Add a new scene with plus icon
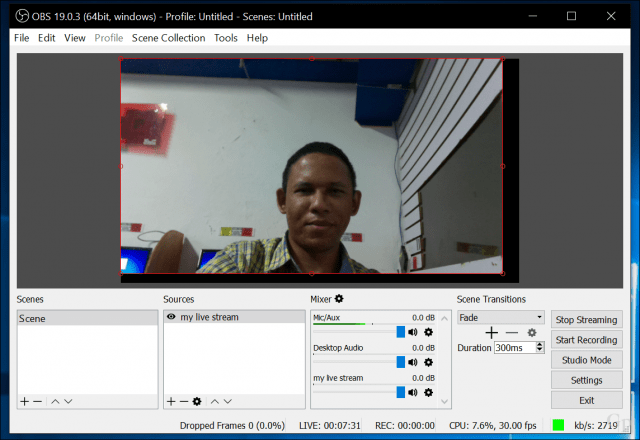Viewport: 640px width, 440px height. pos(24,402)
